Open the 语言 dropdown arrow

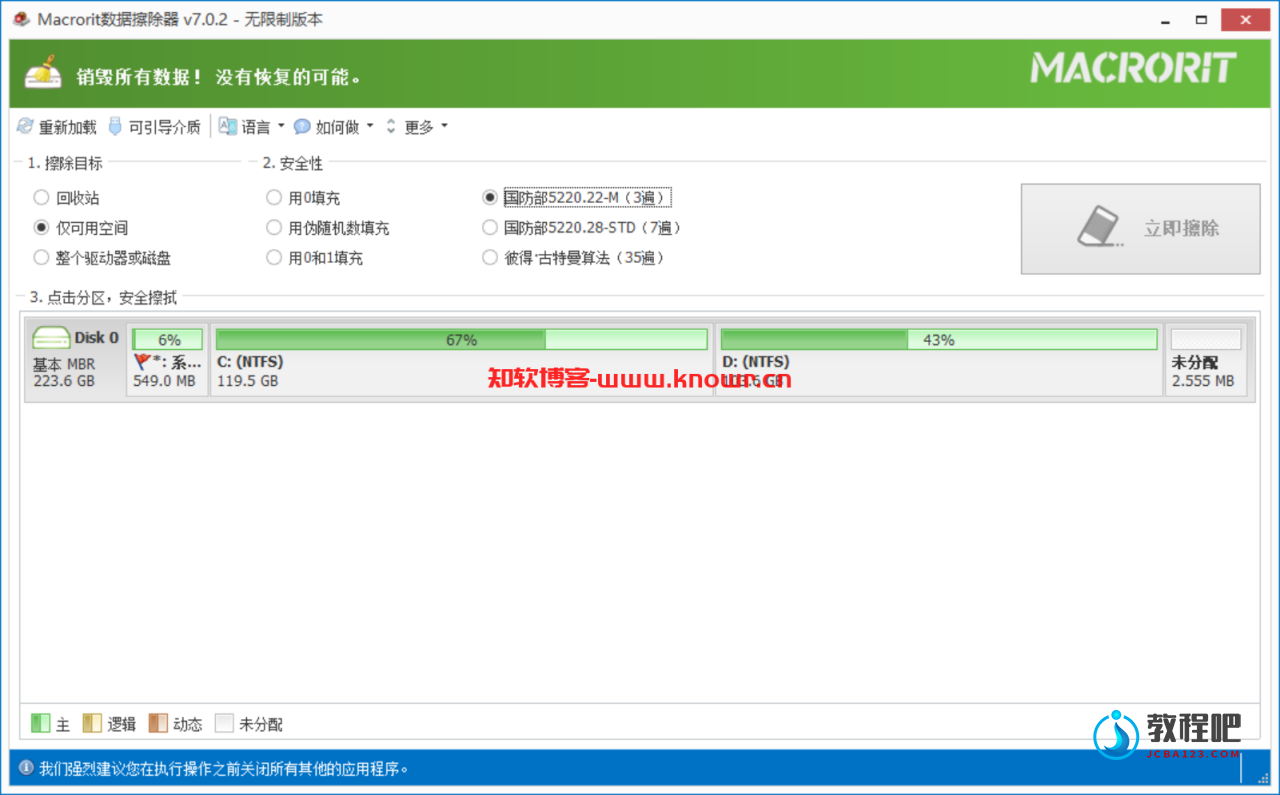point(281,126)
